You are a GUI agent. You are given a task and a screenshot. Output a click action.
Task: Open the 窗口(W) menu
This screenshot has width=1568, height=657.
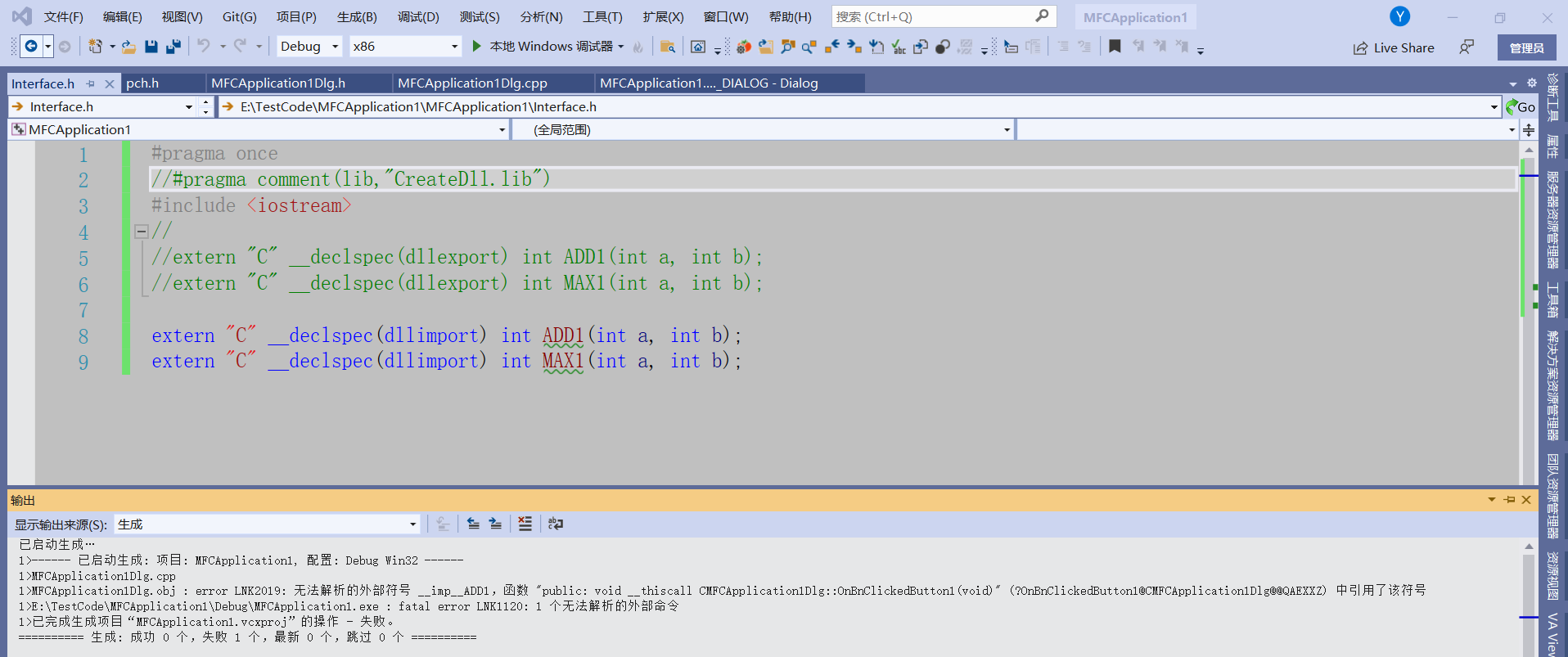[726, 16]
